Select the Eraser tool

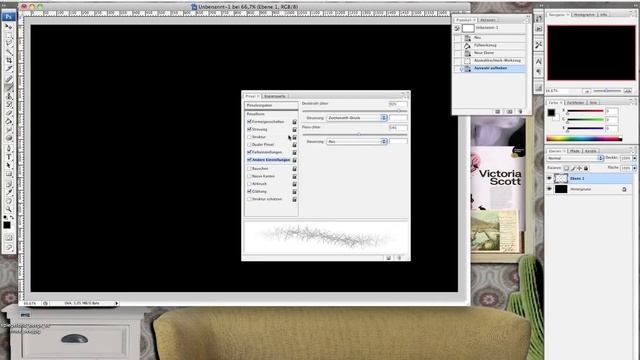click(9, 113)
